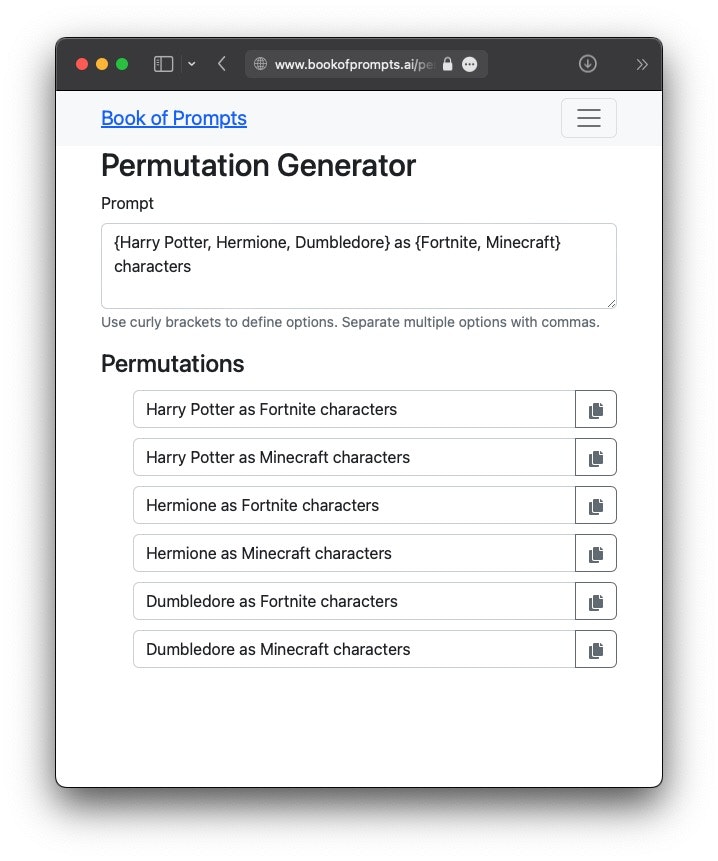The height and width of the screenshot is (861, 718).
Task: Expand the hamburger navigation menu
Action: tap(588, 118)
